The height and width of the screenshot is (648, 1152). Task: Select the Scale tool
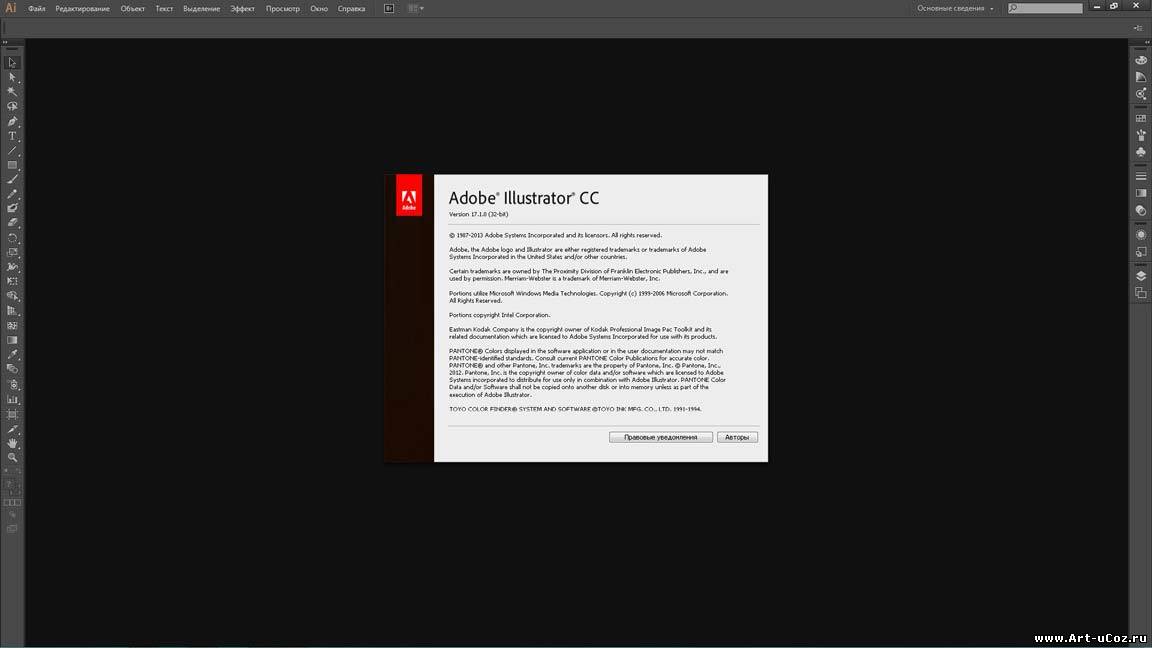(x=12, y=253)
